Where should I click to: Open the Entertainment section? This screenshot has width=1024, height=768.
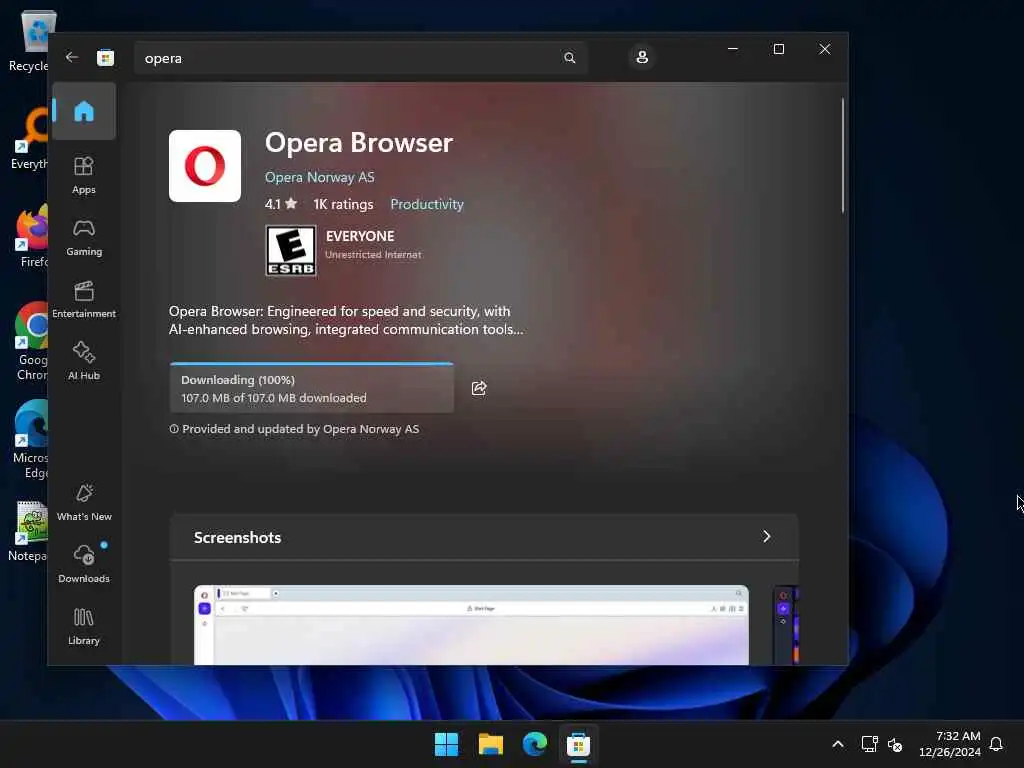[x=84, y=300]
